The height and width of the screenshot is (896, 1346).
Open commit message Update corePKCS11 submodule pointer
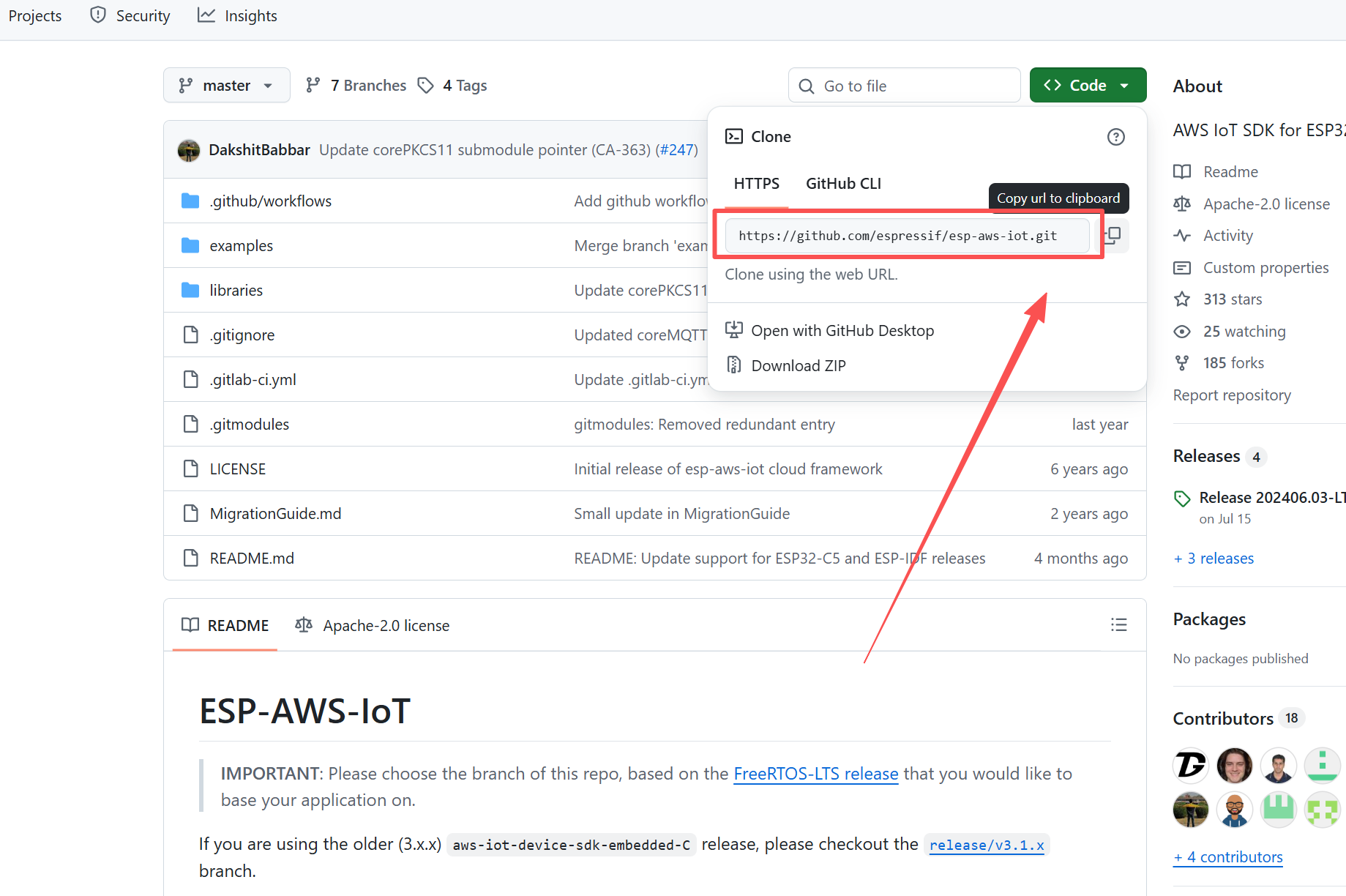coord(485,150)
